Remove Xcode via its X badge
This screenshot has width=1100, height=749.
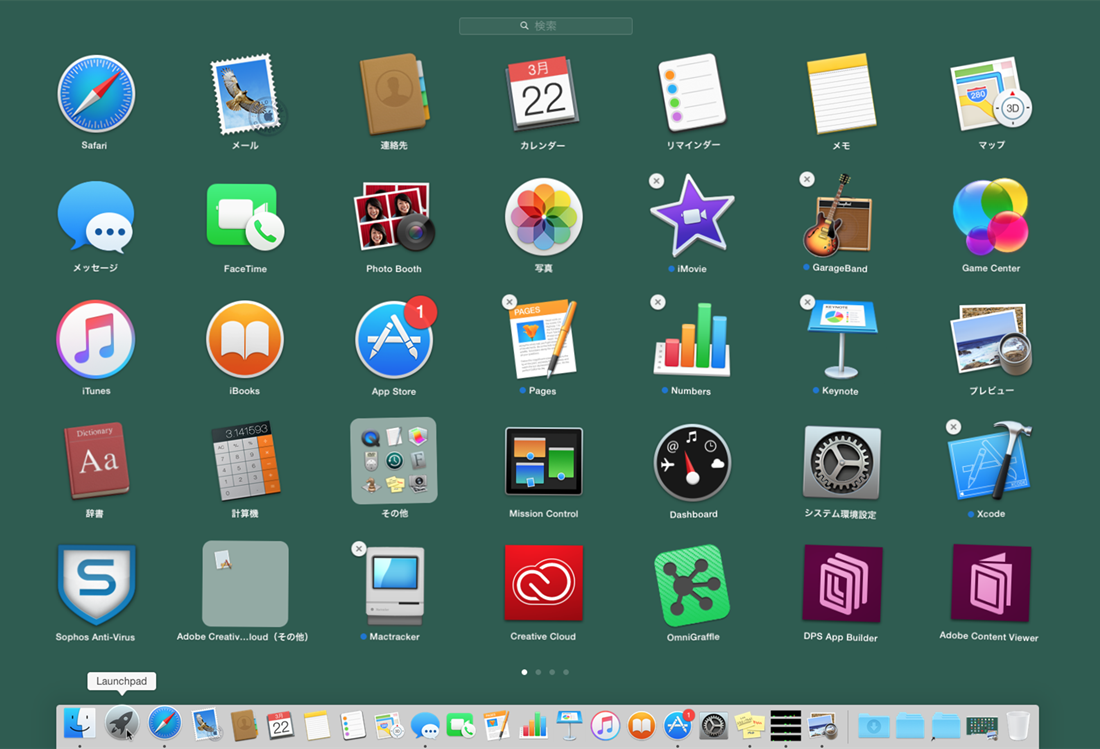coord(954,427)
